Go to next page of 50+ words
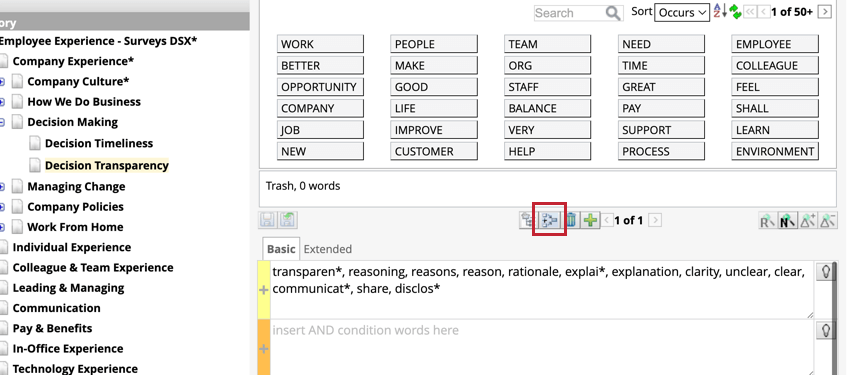 tap(825, 12)
